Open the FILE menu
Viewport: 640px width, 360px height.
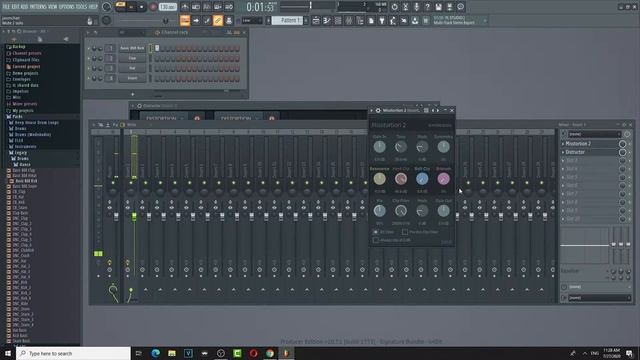(6, 7)
